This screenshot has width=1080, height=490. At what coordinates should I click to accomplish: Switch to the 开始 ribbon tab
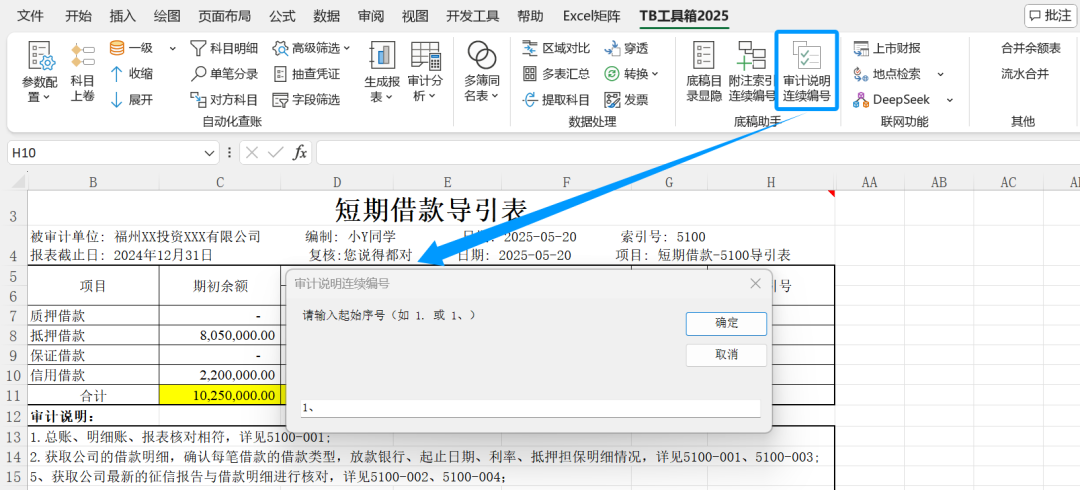tap(79, 16)
